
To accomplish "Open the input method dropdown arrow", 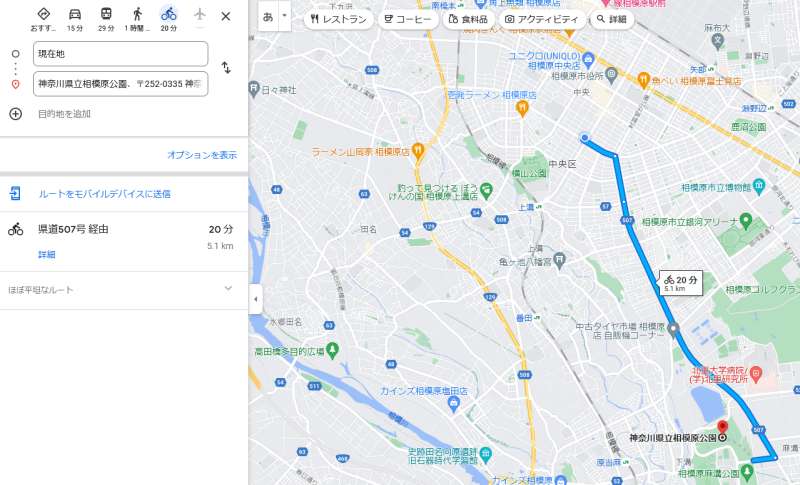I will tap(284, 16).
